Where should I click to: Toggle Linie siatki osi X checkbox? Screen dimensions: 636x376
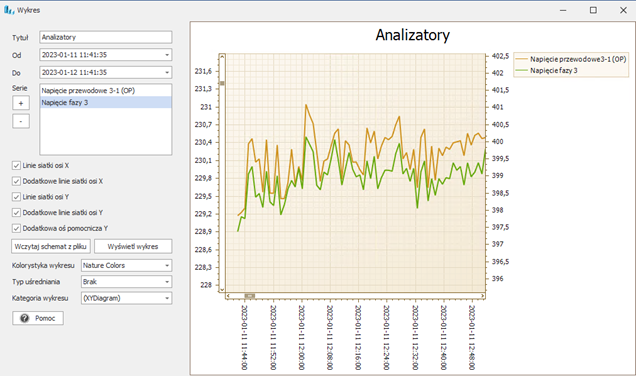pos(16,165)
